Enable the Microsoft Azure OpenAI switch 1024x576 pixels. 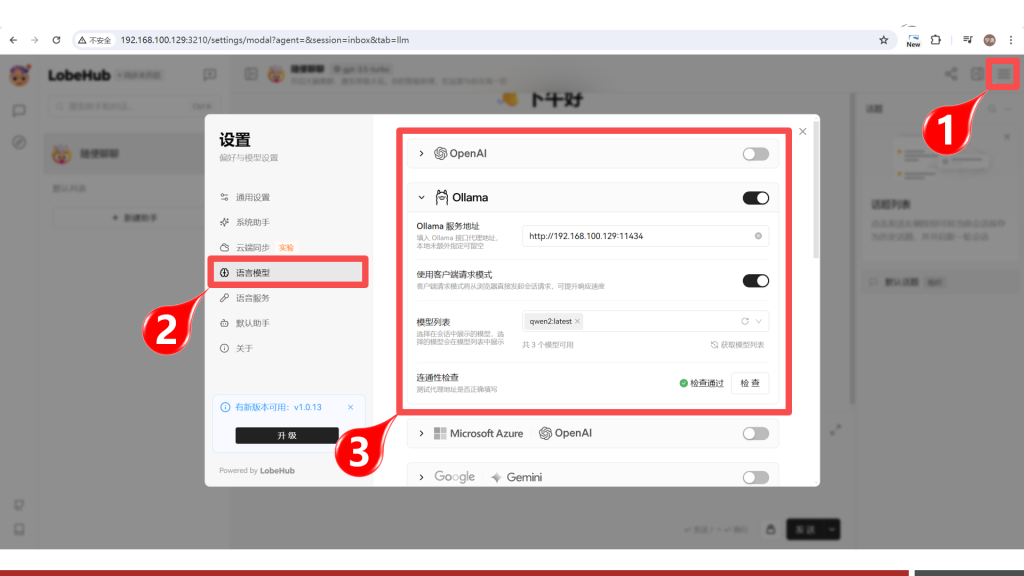[x=755, y=433]
